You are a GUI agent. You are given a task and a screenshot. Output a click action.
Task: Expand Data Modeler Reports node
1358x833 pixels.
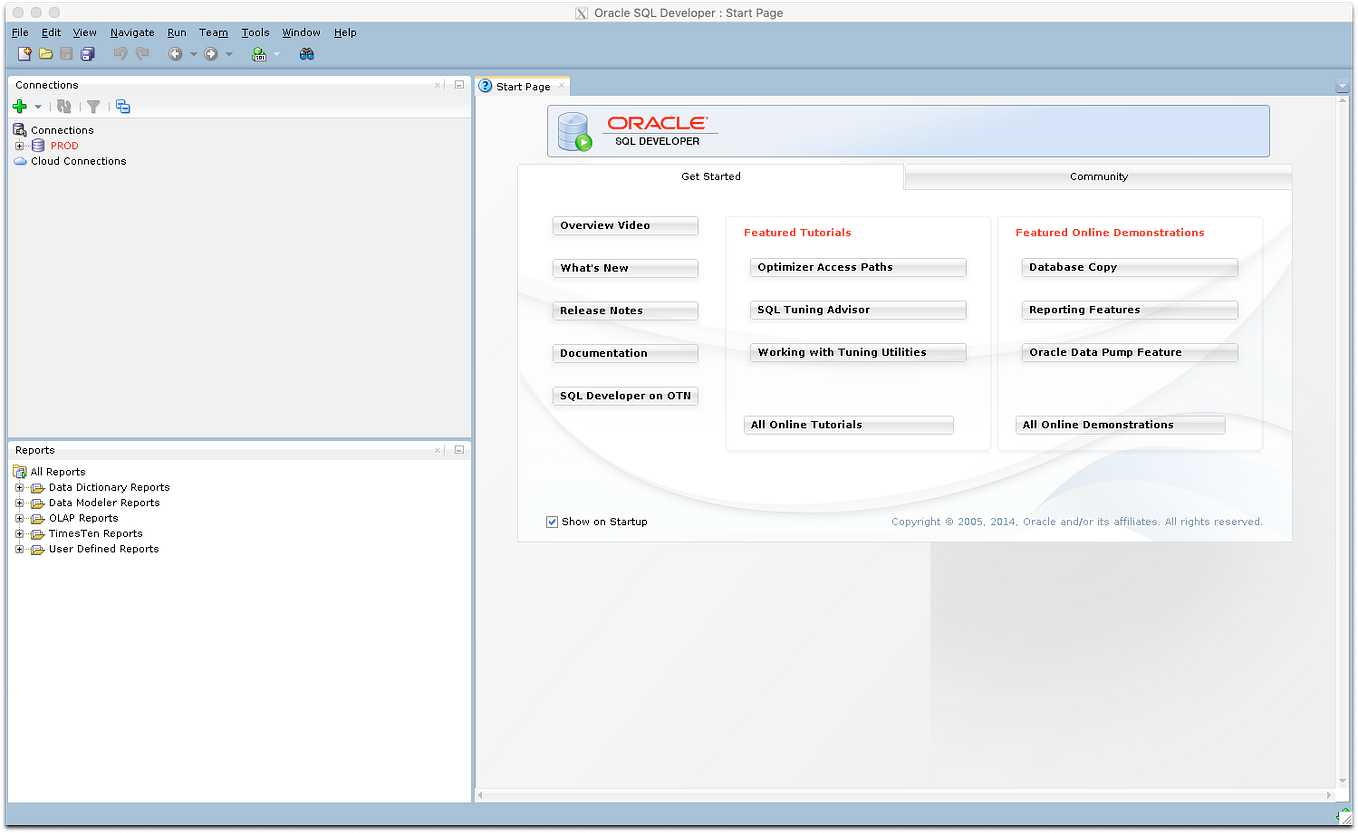click(x=19, y=503)
